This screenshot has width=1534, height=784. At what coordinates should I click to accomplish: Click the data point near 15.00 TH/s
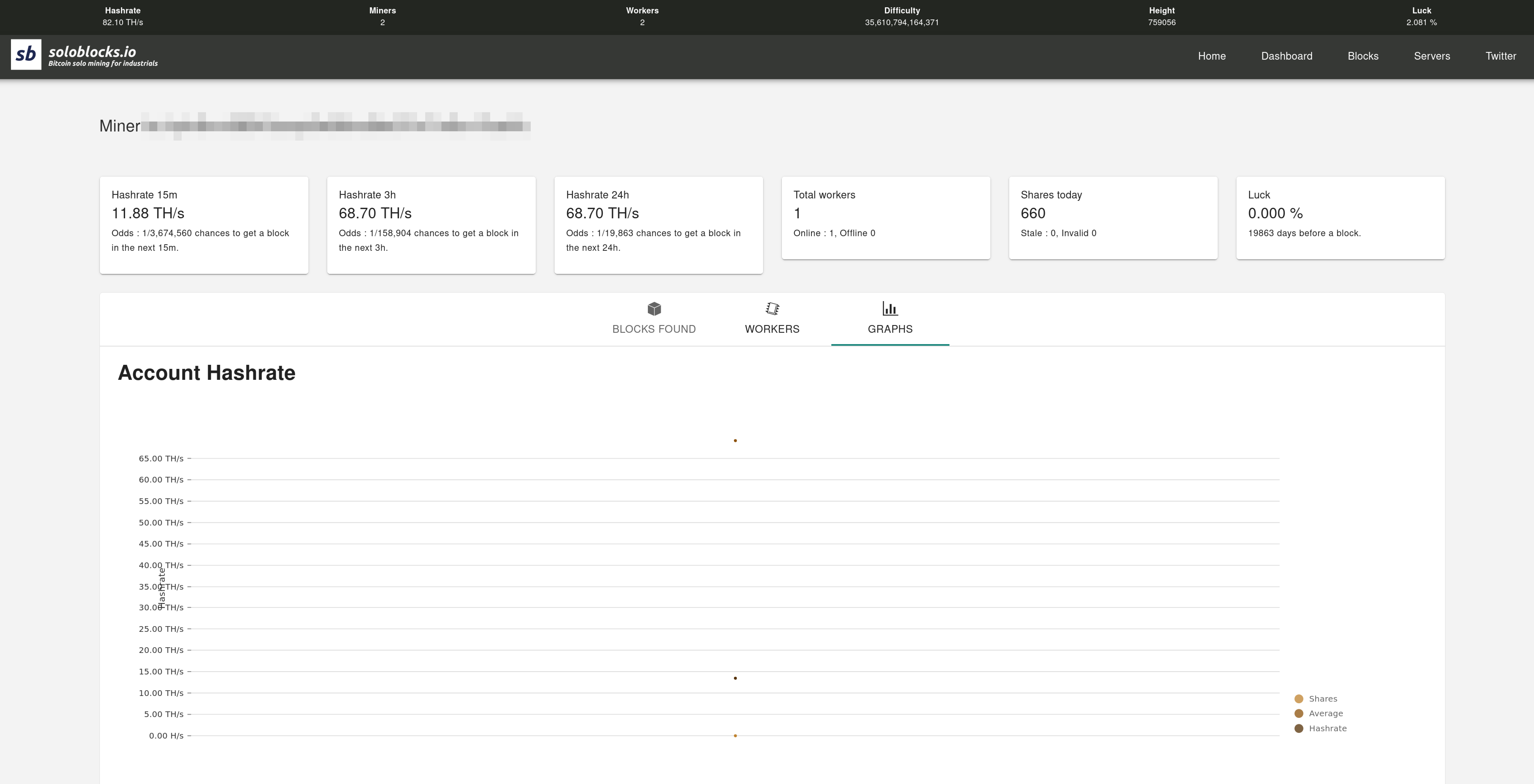pyautogui.click(x=735, y=678)
